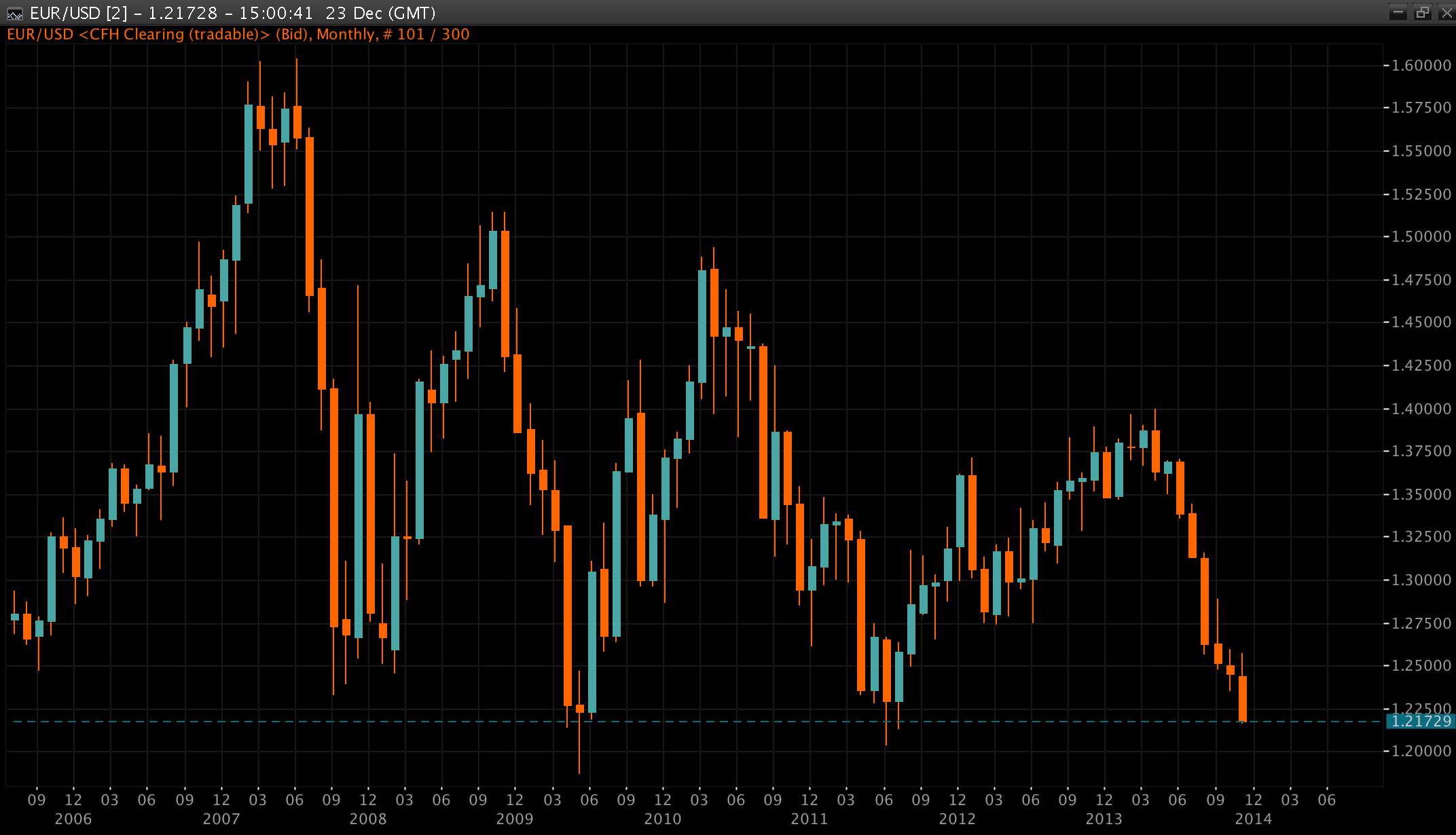Click the 2010 year label on time axis

663,819
